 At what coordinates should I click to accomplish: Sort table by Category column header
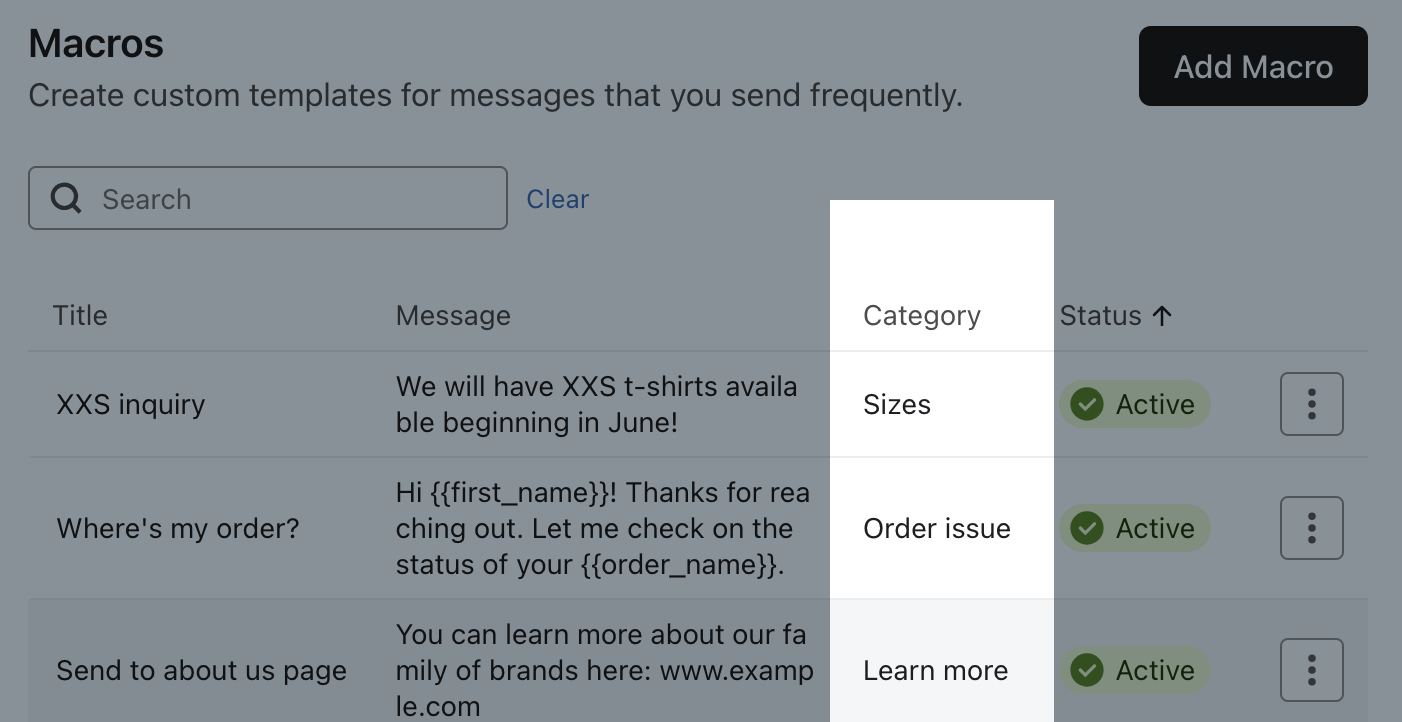pyautogui.click(x=921, y=316)
